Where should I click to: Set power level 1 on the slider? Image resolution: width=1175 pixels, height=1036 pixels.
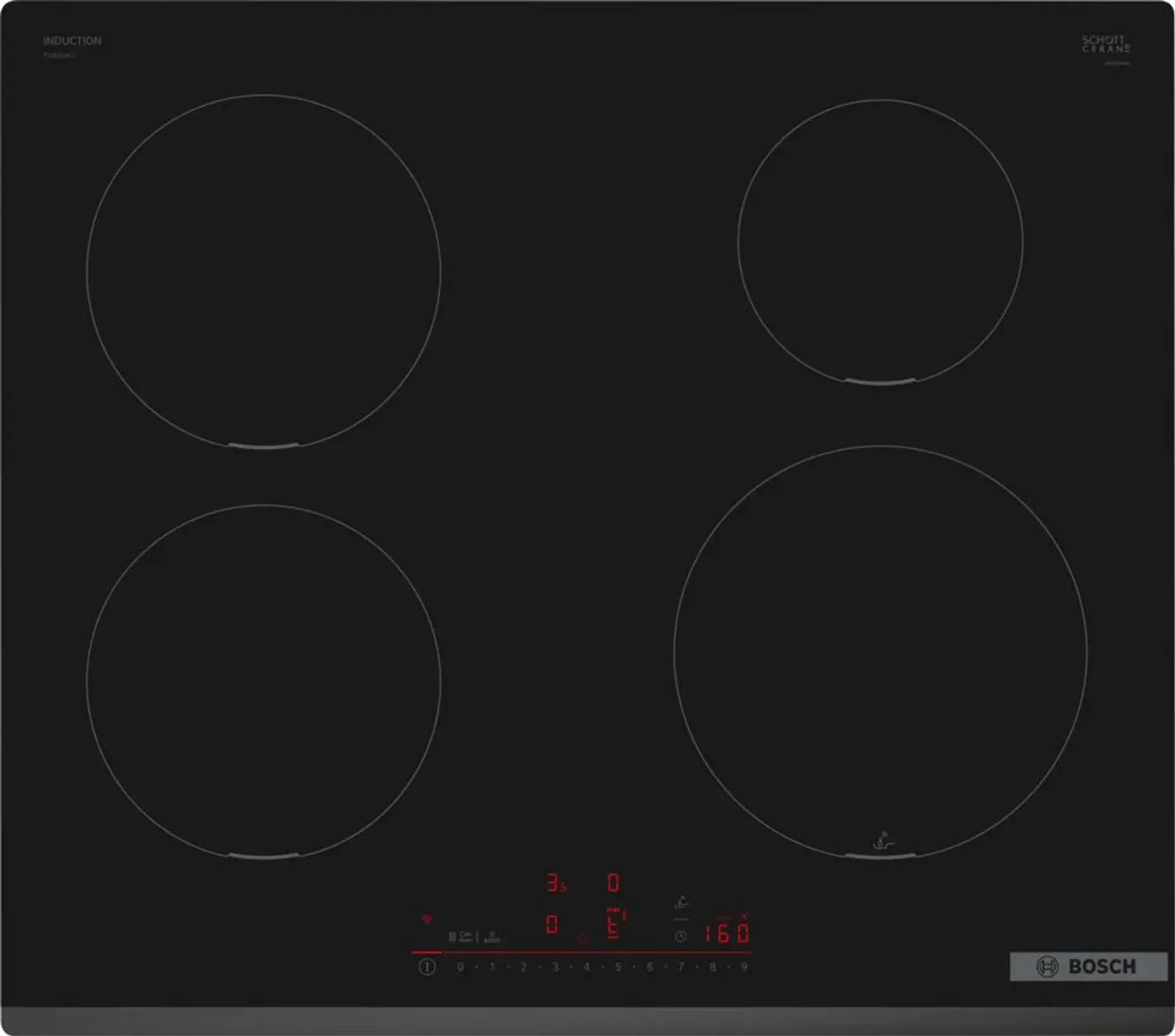click(x=492, y=967)
